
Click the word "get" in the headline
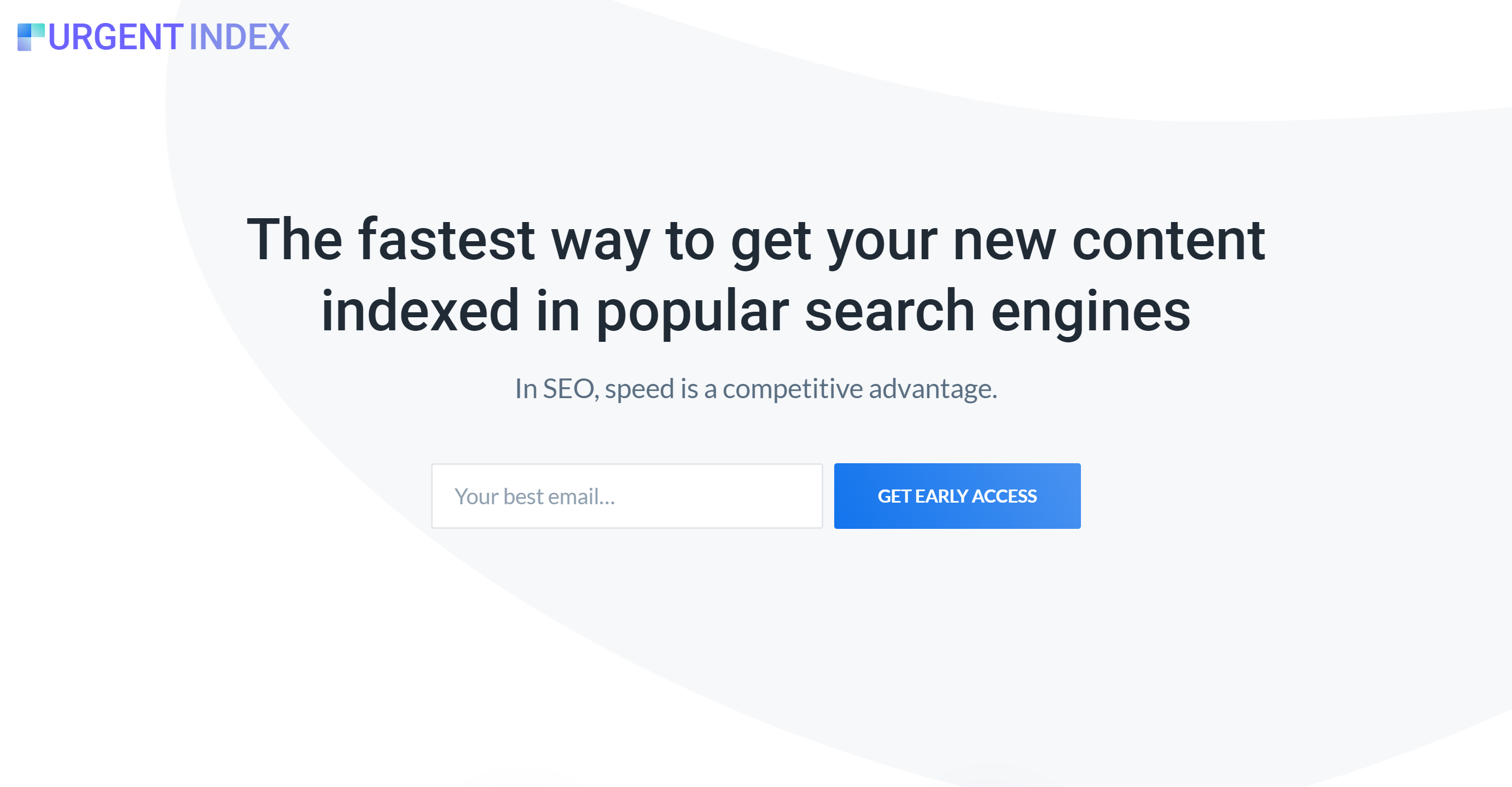pyautogui.click(x=771, y=240)
